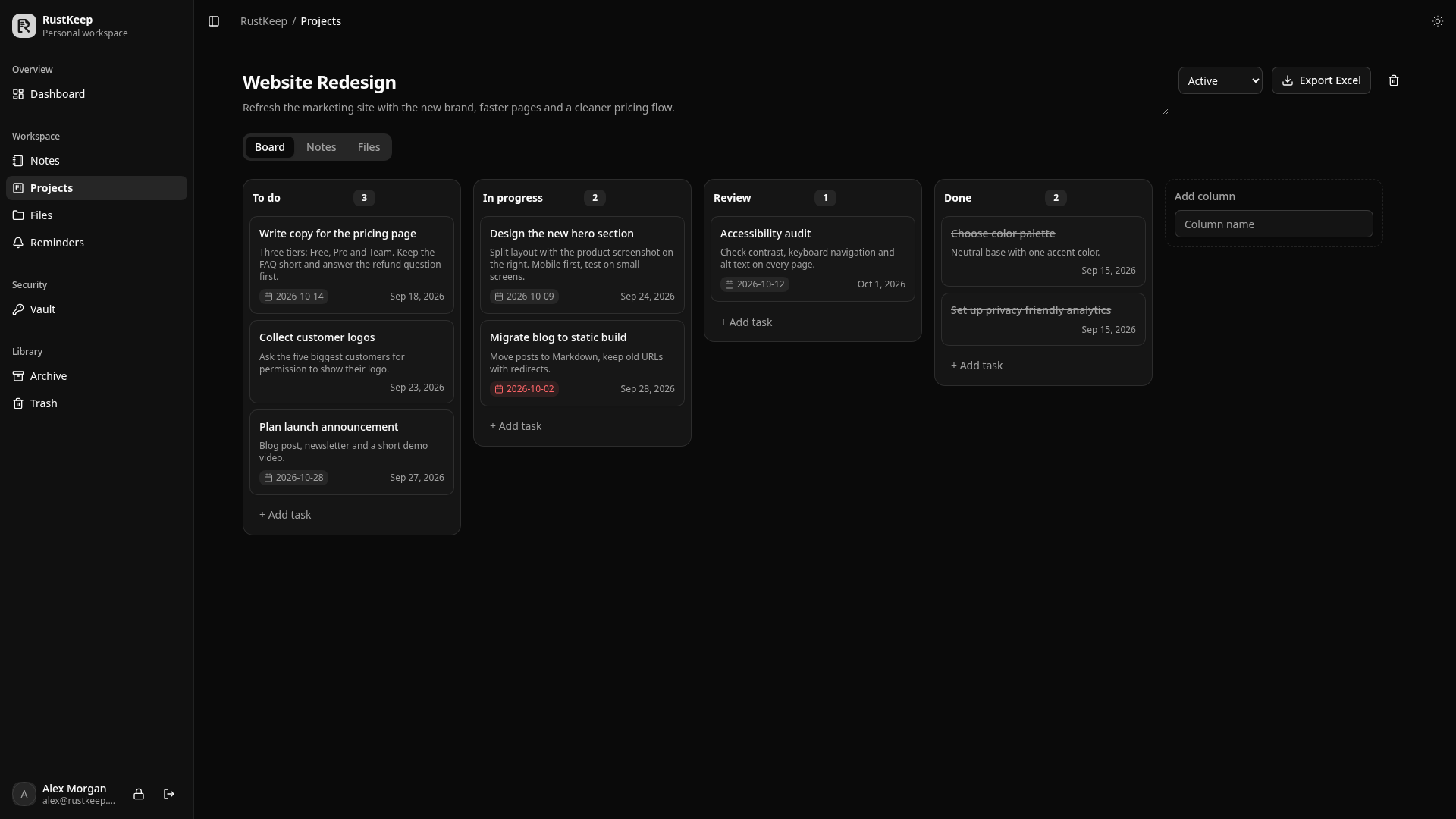This screenshot has height=819, width=1456.
Task: Open Reminders from the sidebar
Action: click(96, 243)
